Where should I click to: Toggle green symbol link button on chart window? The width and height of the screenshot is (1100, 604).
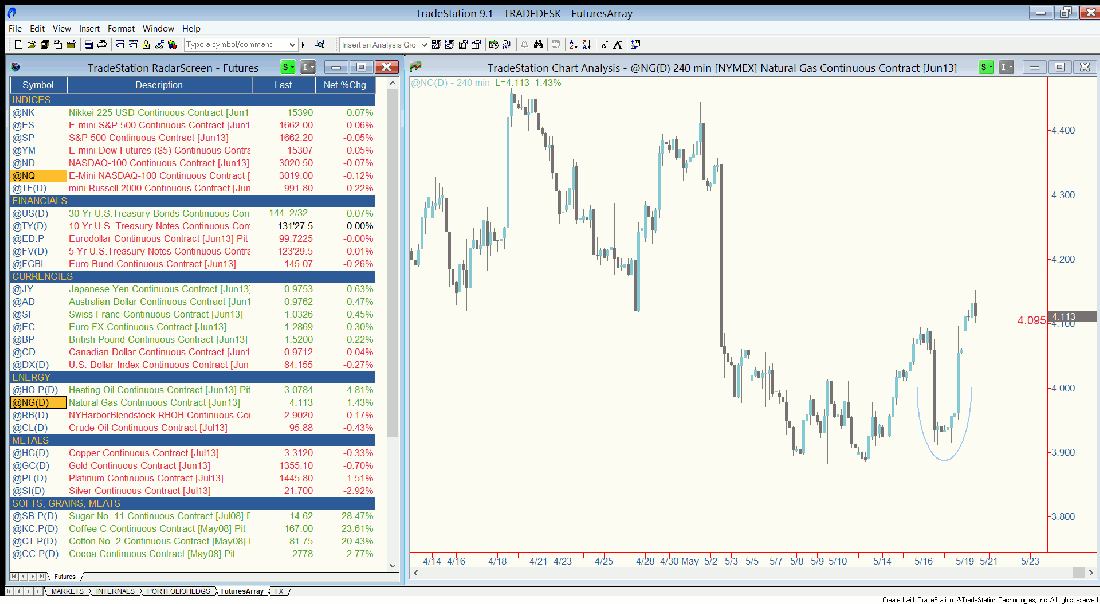[986, 67]
